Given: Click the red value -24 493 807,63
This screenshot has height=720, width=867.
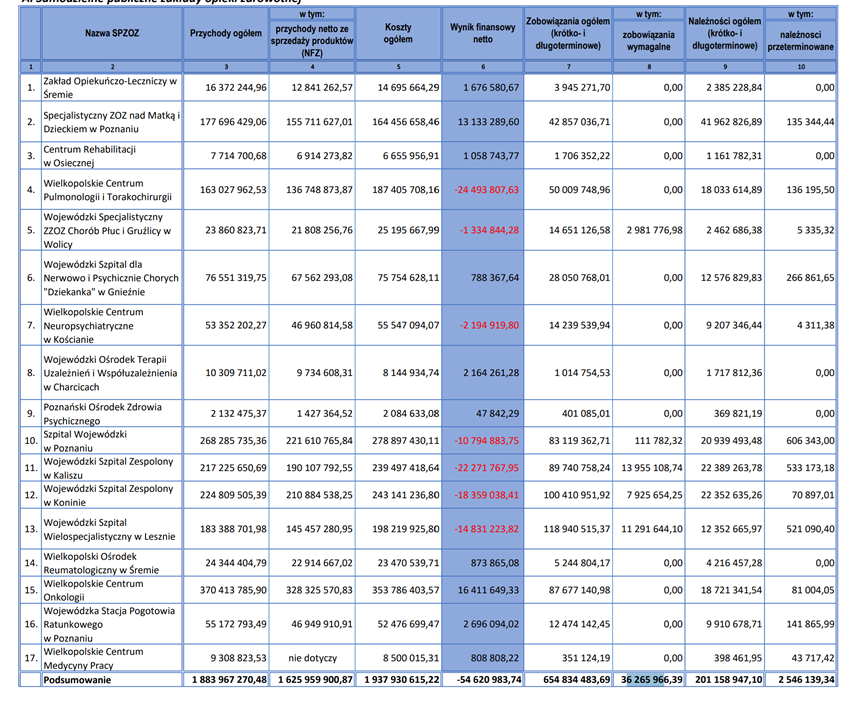Looking at the screenshot, I should 487,190.
